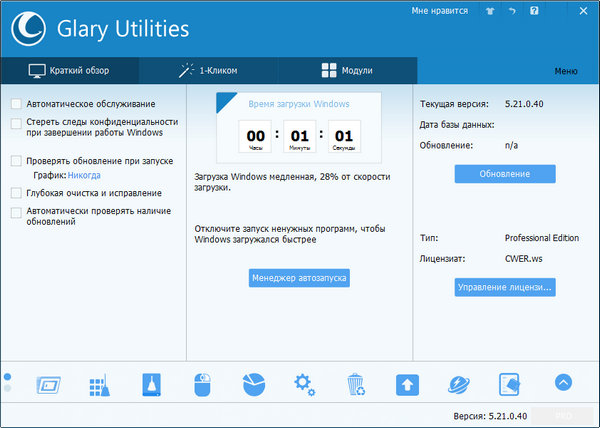Toggle Глубокая очистка и исправление checkbox
The image size is (600, 428).
tap(16, 192)
